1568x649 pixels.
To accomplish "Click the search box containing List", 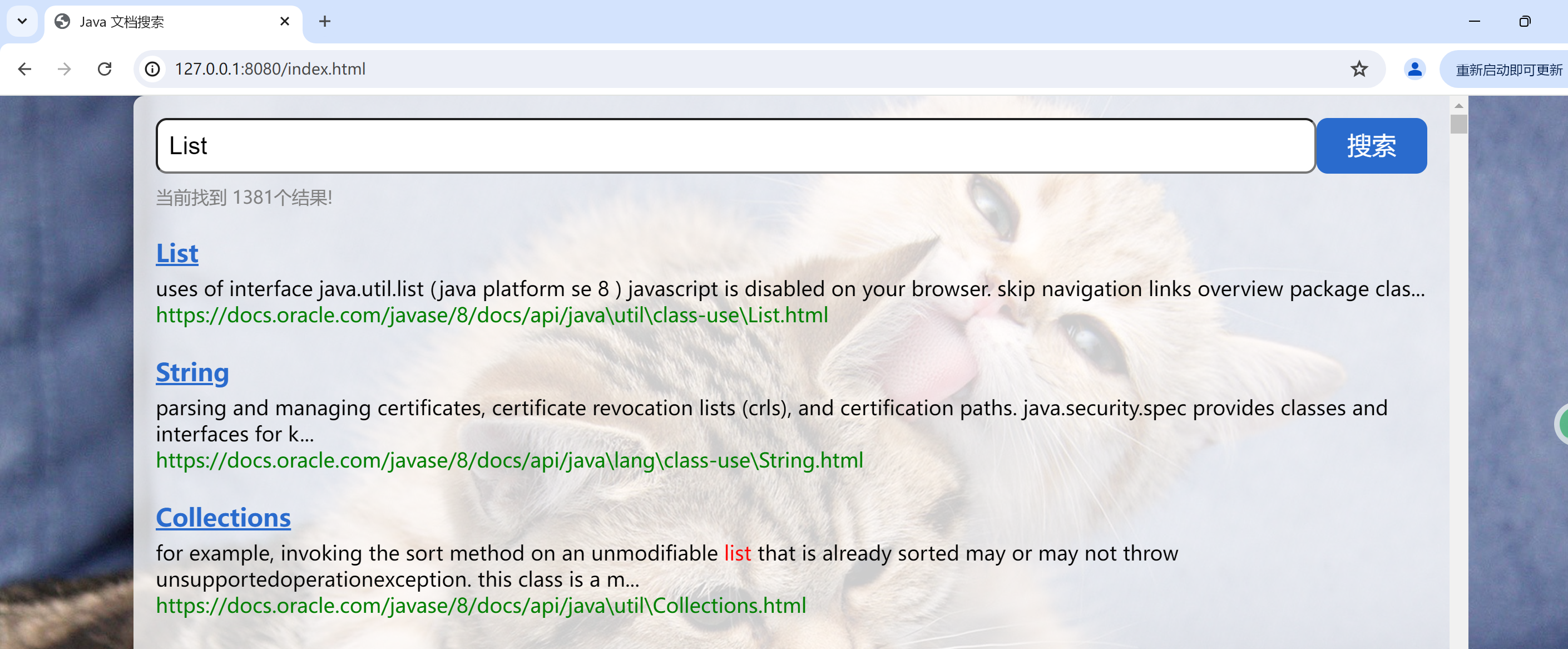I will click(735, 146).
